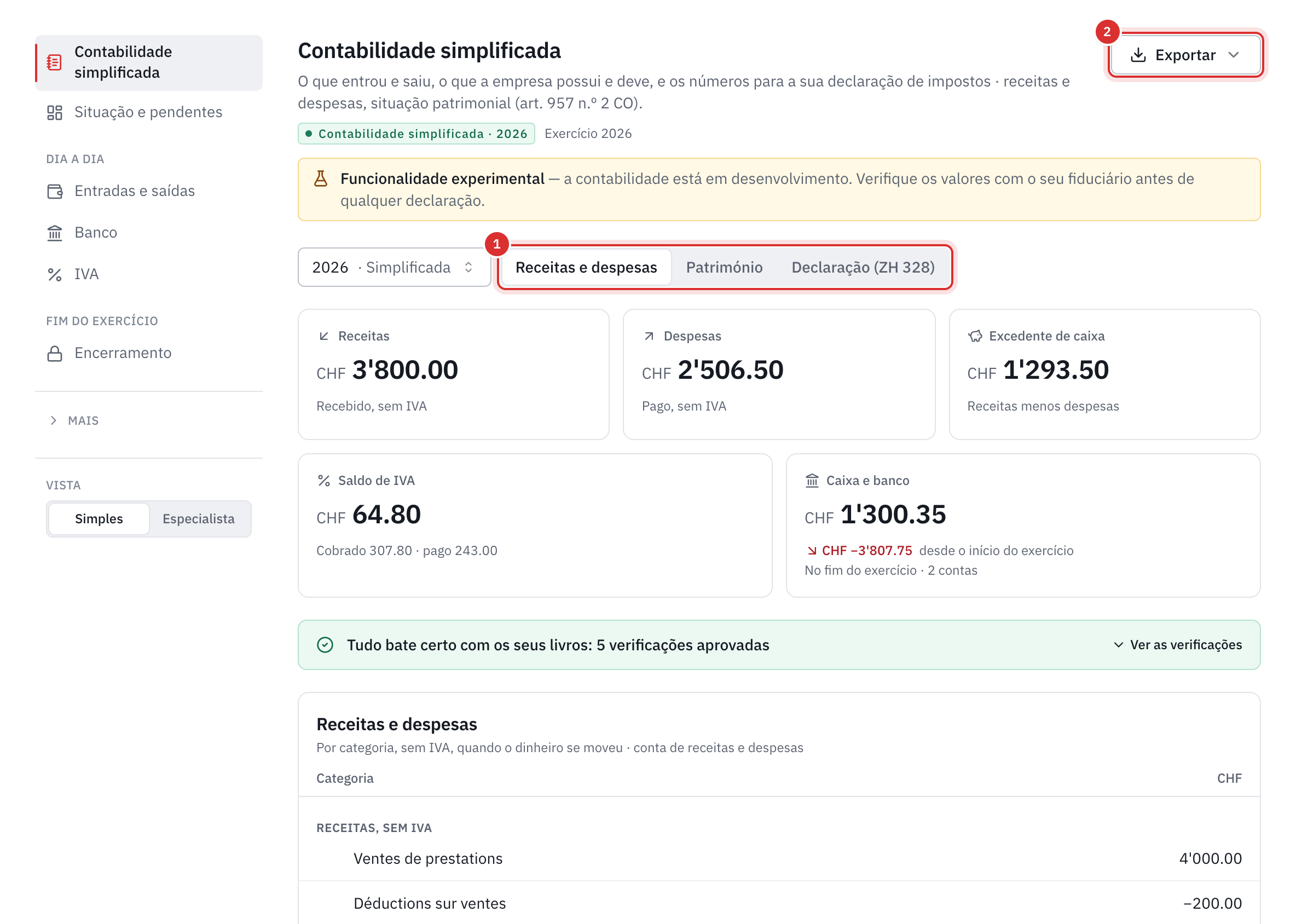Click the Despesas amount 2'506.50
Viewport: 1296px width, 924px height.
coord(731,370)
